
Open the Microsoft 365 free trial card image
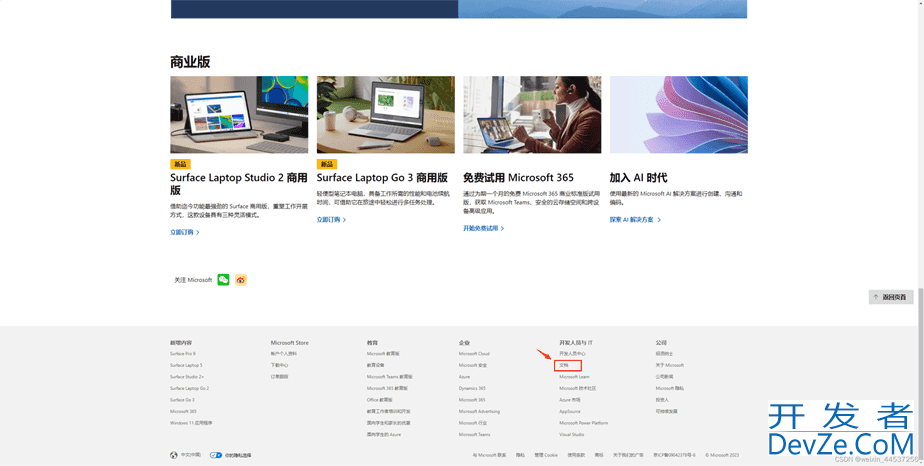532,114
